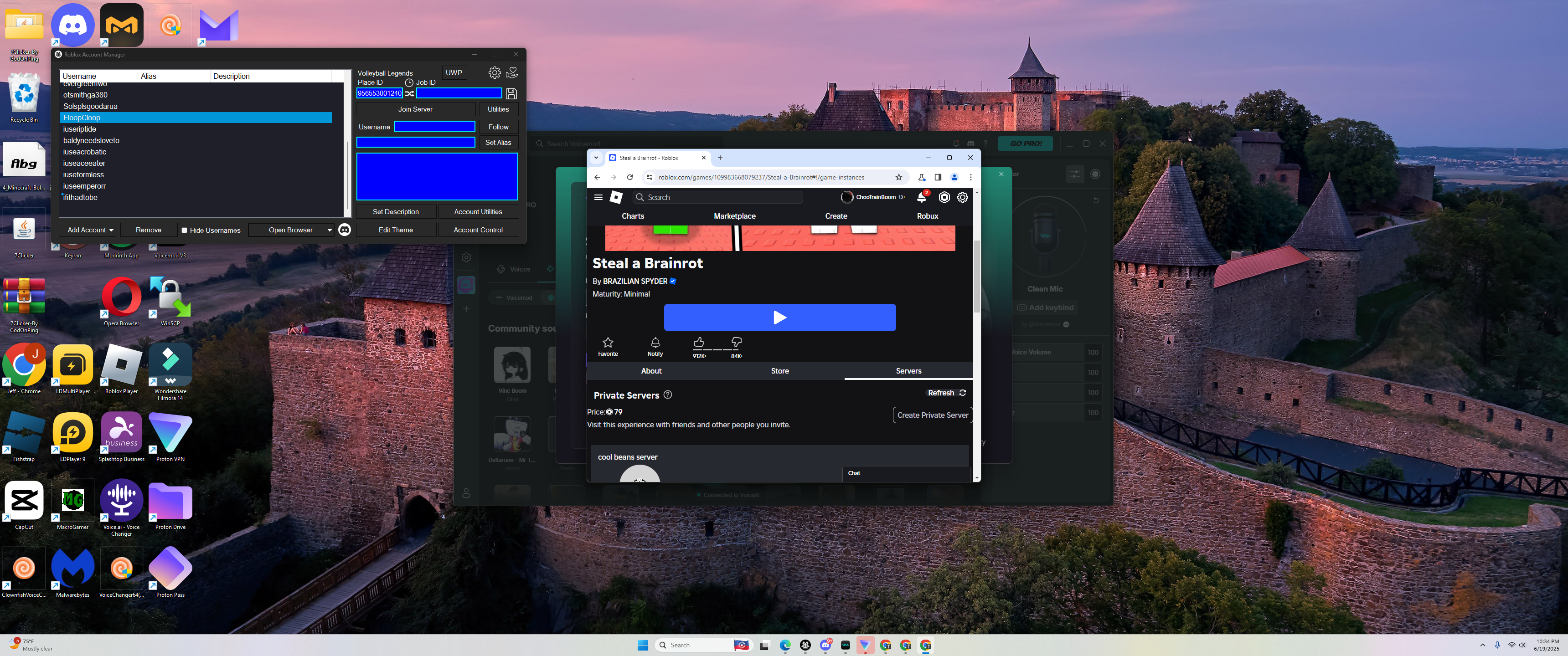Expand Open Browser dropdown arrow
Image resolution: width=1568 pixels, height=656 pixels.
329,230
